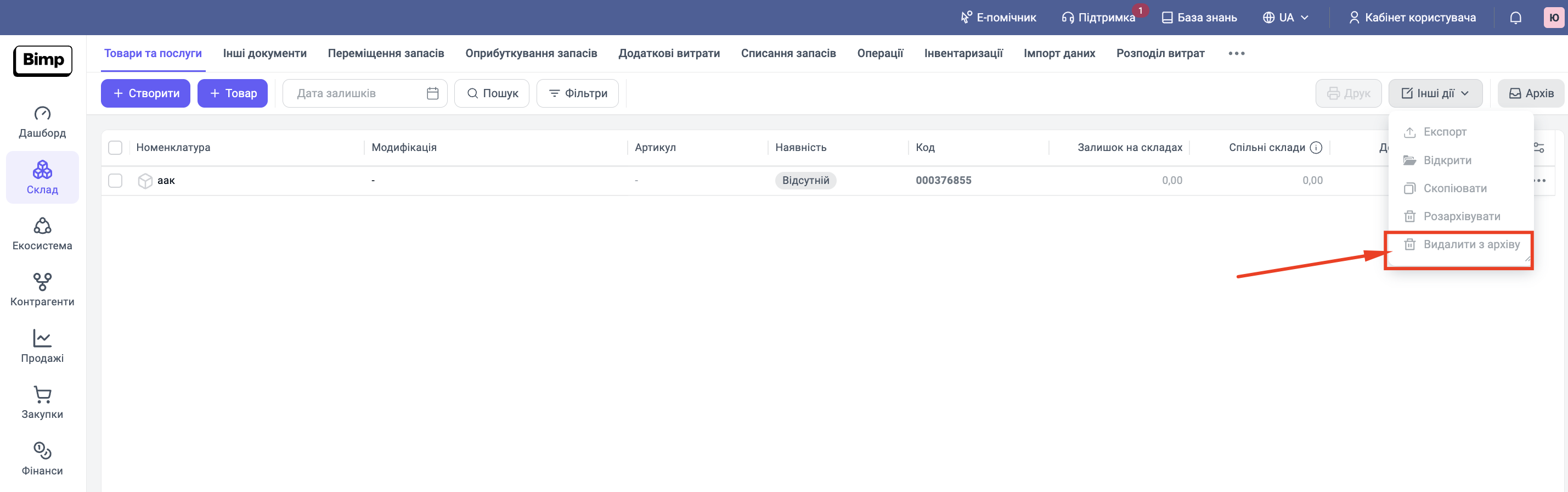Open Підтримка support

pos(1099,18)
